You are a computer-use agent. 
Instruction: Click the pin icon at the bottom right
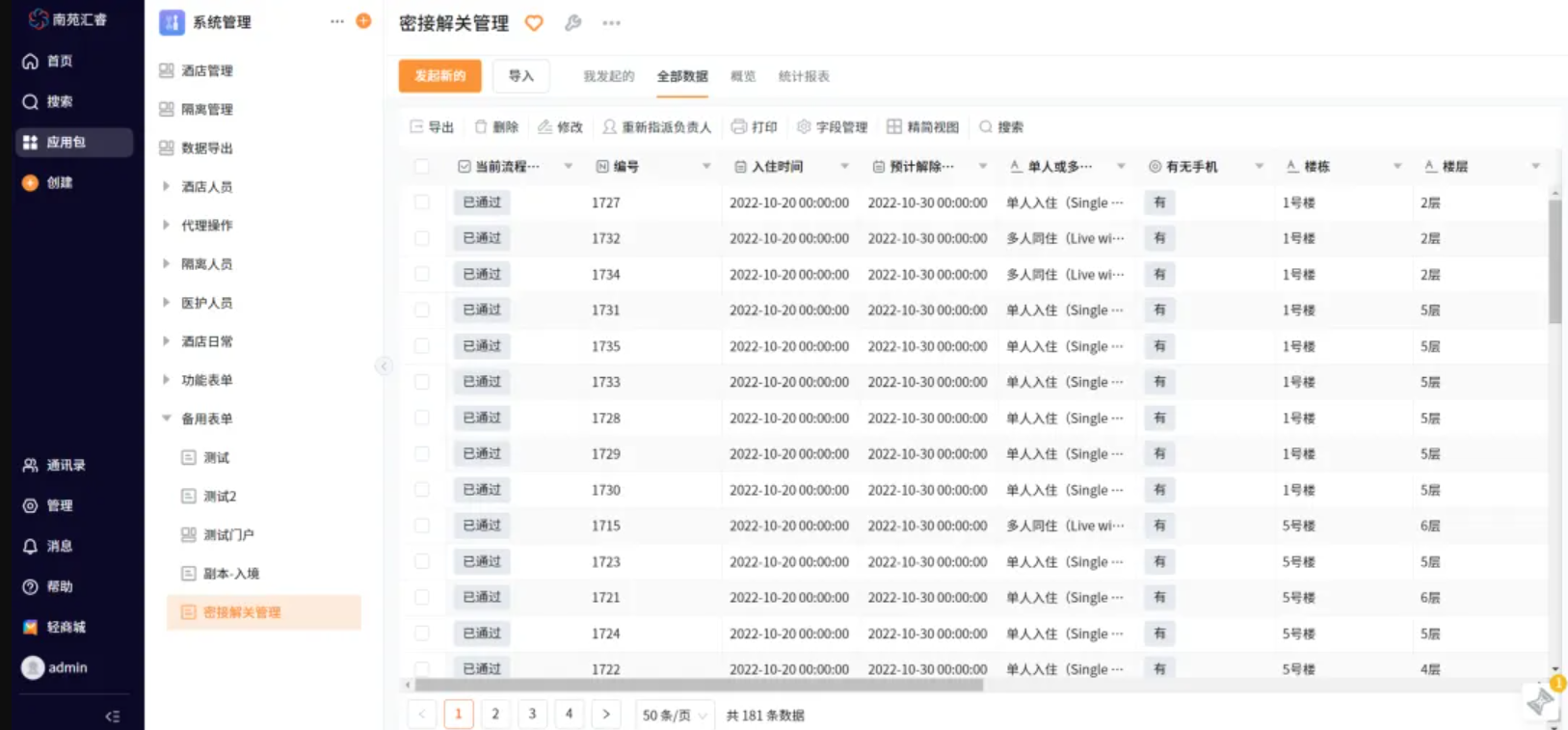pyautogui.click(x=1540, y=701)
